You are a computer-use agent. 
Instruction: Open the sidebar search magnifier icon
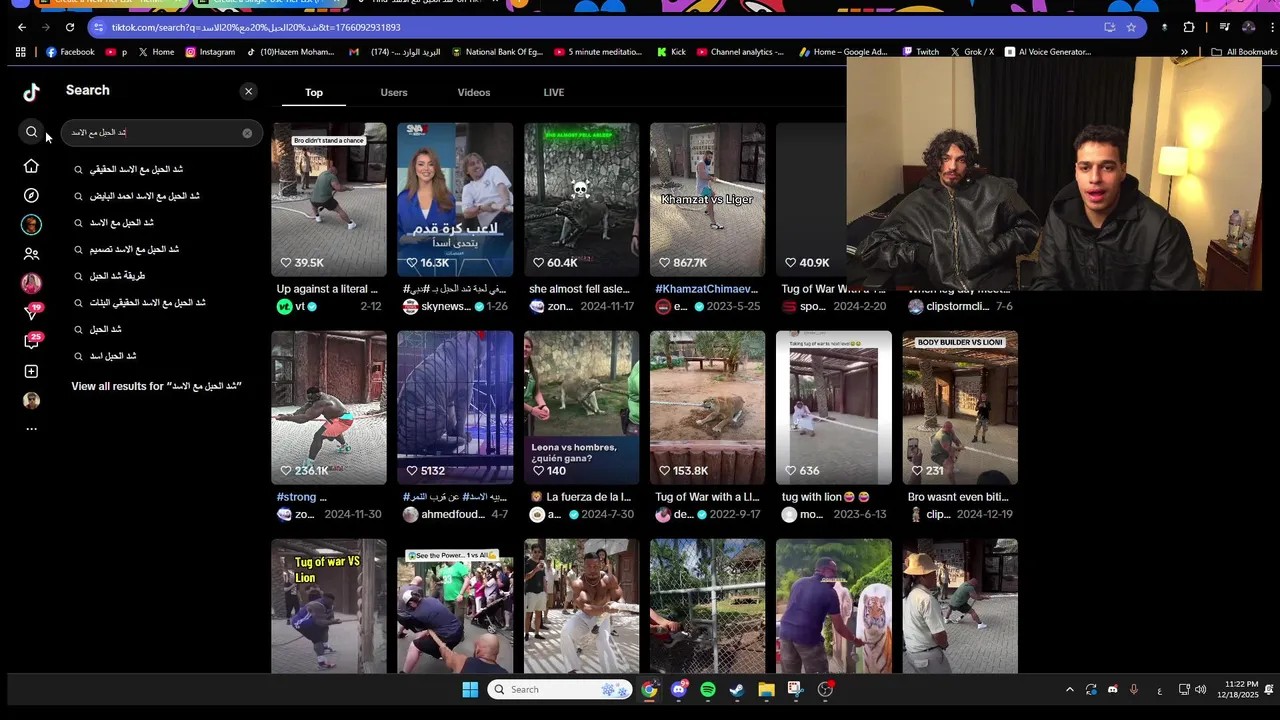pyautogui.click(x=31, y=132)
